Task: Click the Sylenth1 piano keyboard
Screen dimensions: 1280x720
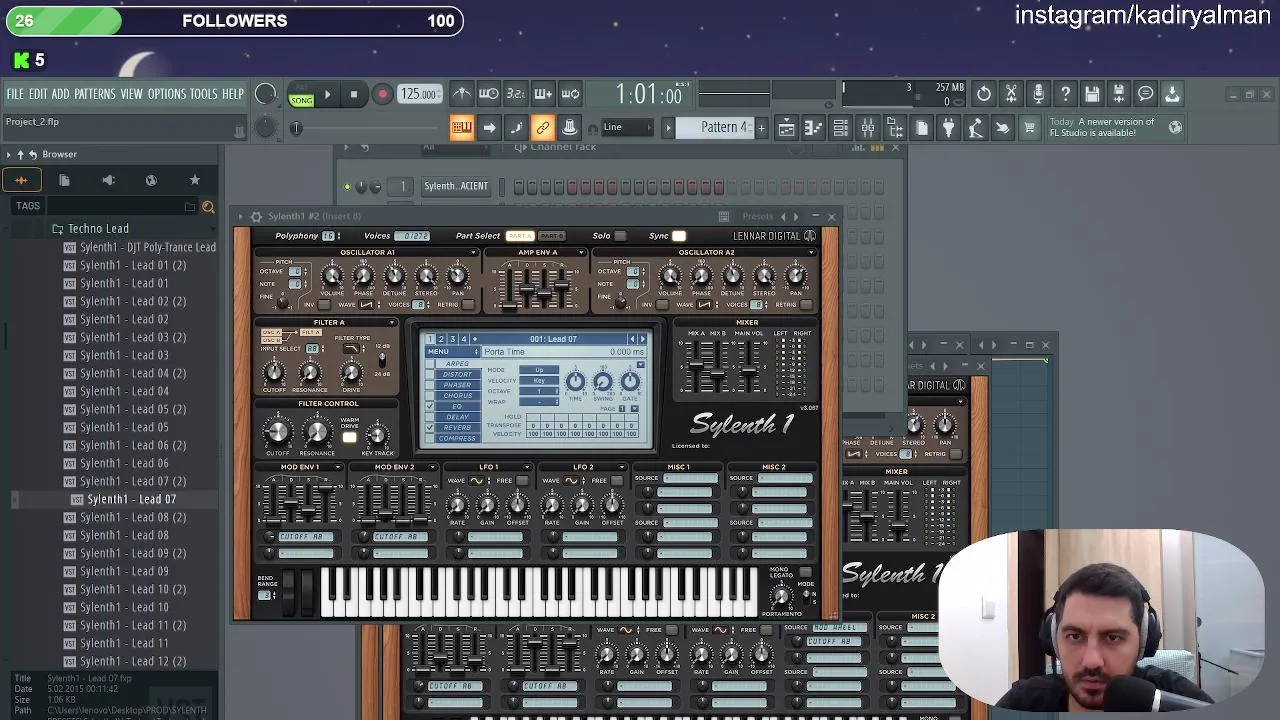Action: 538,590
